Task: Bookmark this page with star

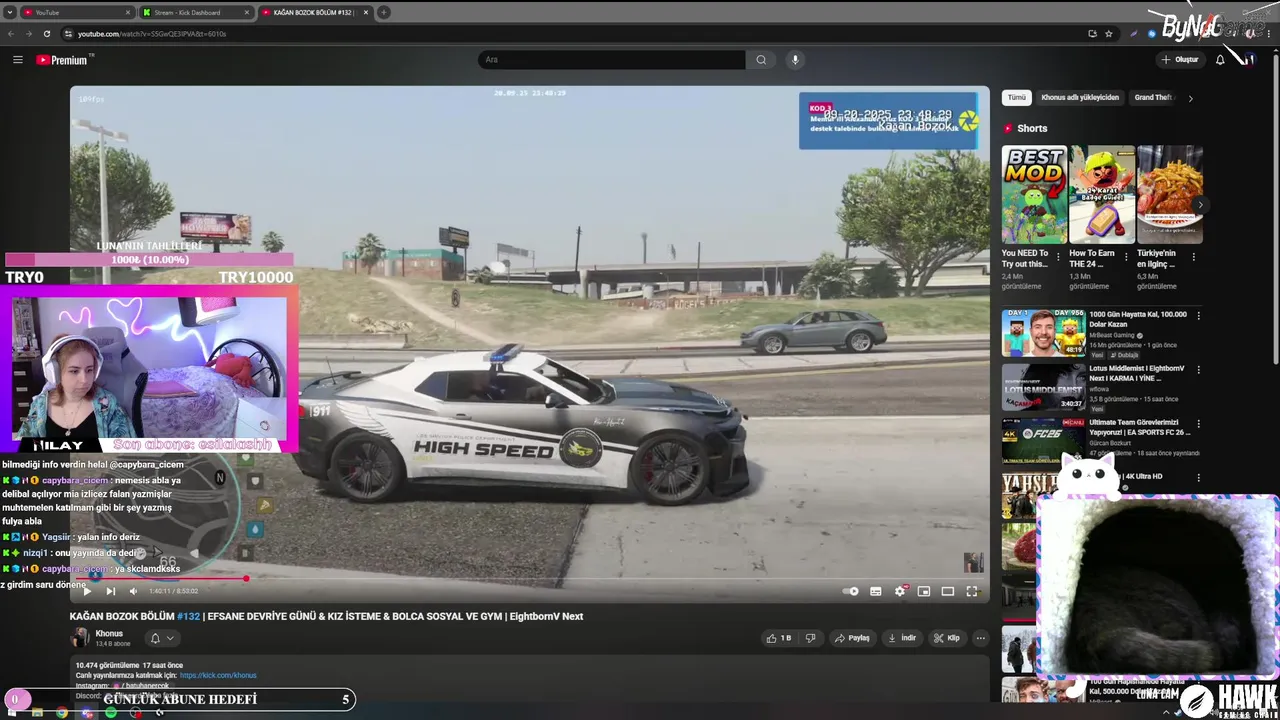Action: (x=1108, y=34)
